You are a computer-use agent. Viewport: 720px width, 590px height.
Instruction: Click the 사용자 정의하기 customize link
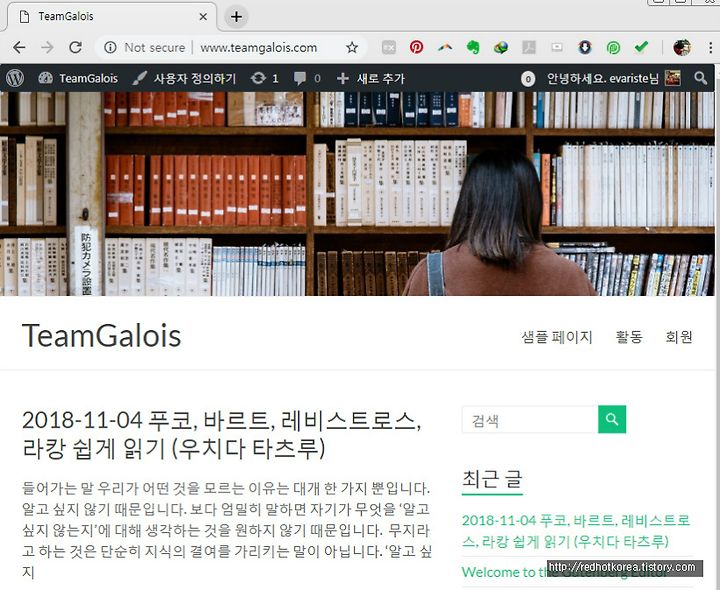click(x=184, y=79)
